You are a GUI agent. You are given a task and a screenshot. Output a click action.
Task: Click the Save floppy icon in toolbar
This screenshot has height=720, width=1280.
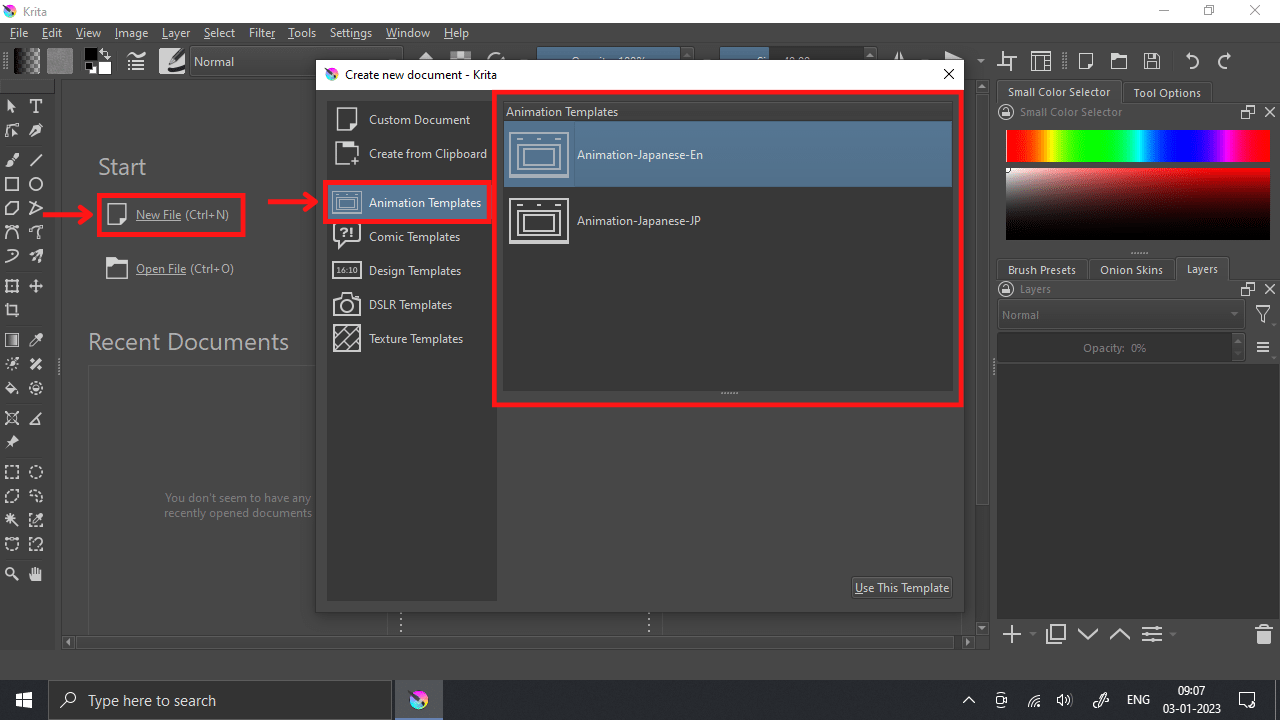[x=1151, y=61]
